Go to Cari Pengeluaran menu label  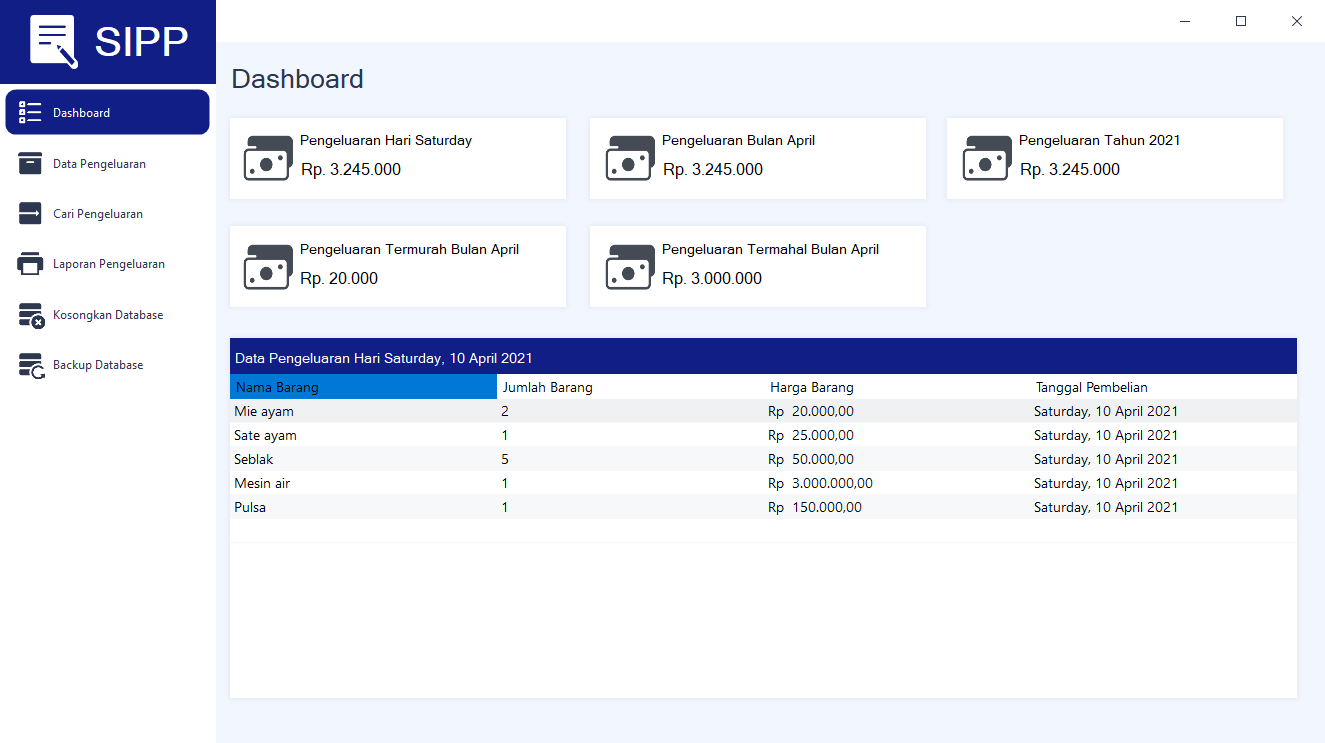pos(98,214)
